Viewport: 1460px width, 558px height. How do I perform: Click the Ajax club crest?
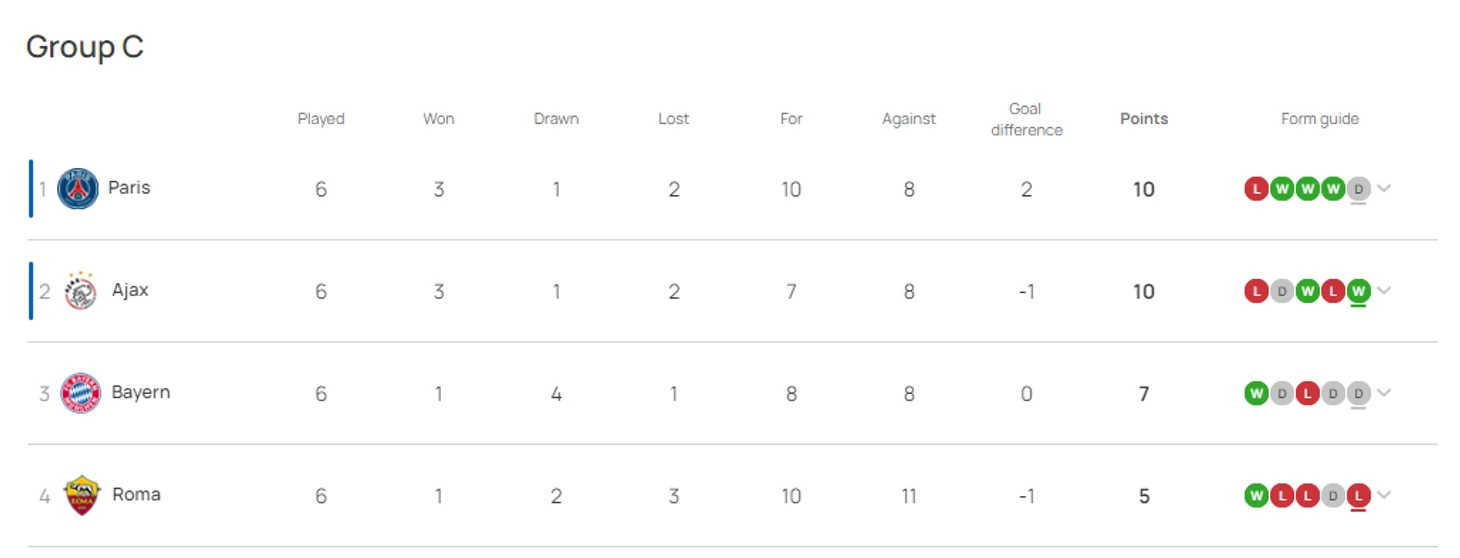coord(80,291)
